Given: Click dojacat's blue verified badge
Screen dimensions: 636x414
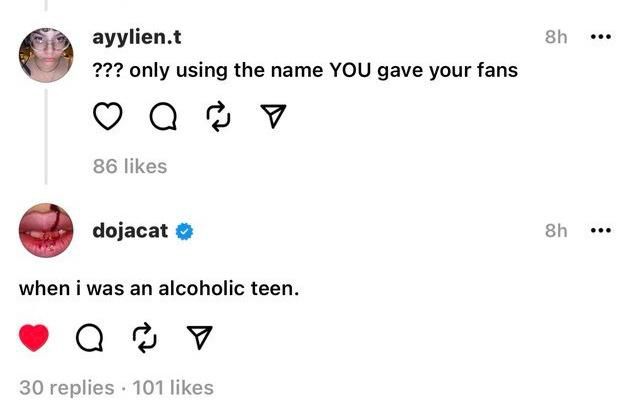Looking at the screenshot, I should click(184, 232).
